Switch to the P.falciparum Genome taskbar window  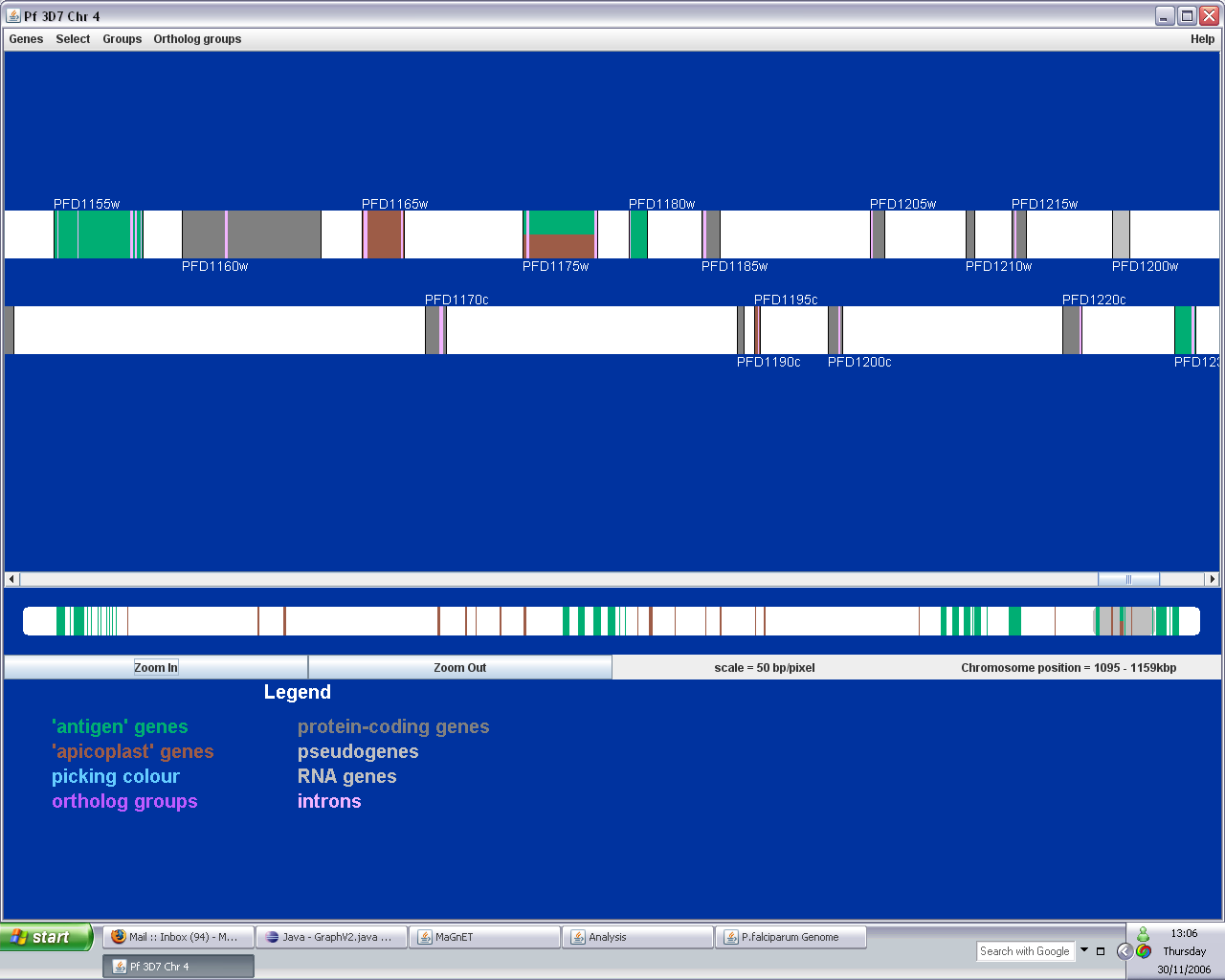click(790, 937)
